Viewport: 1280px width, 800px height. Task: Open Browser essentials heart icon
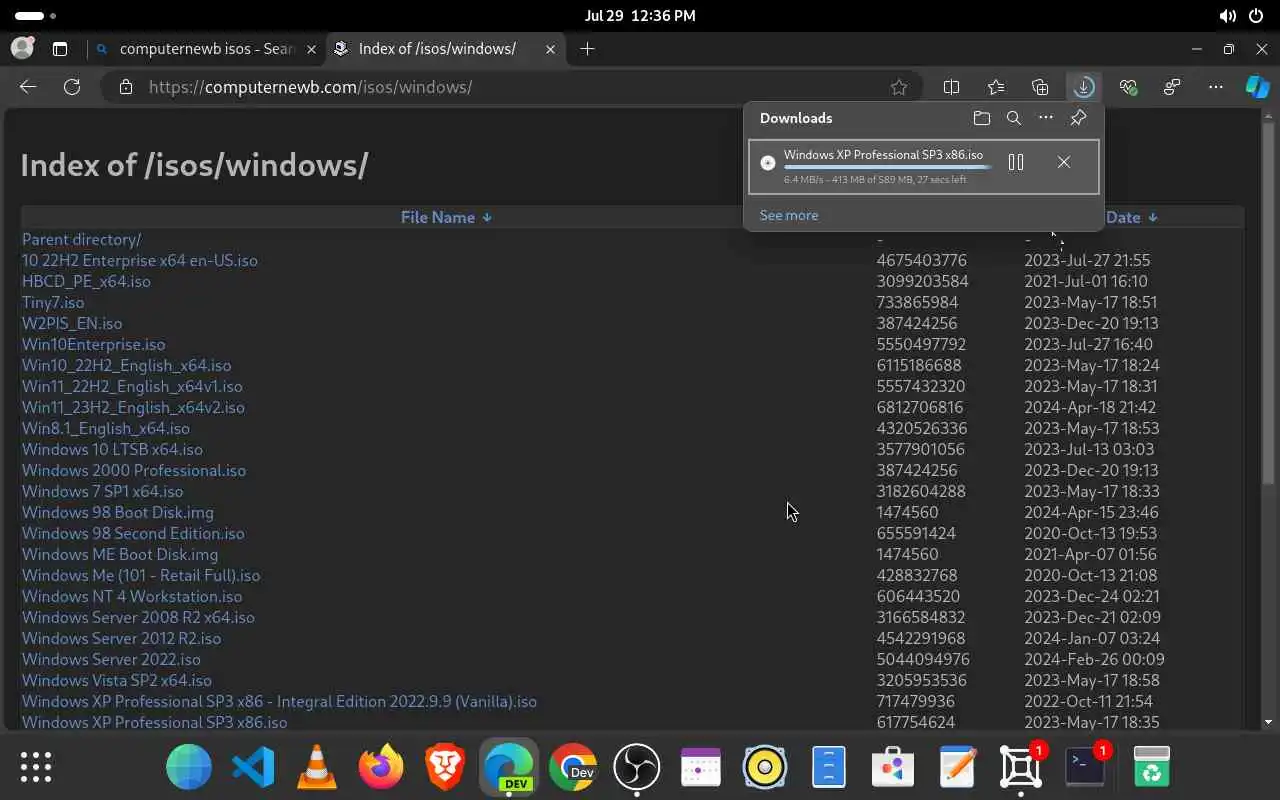[x=1128, y=87]
